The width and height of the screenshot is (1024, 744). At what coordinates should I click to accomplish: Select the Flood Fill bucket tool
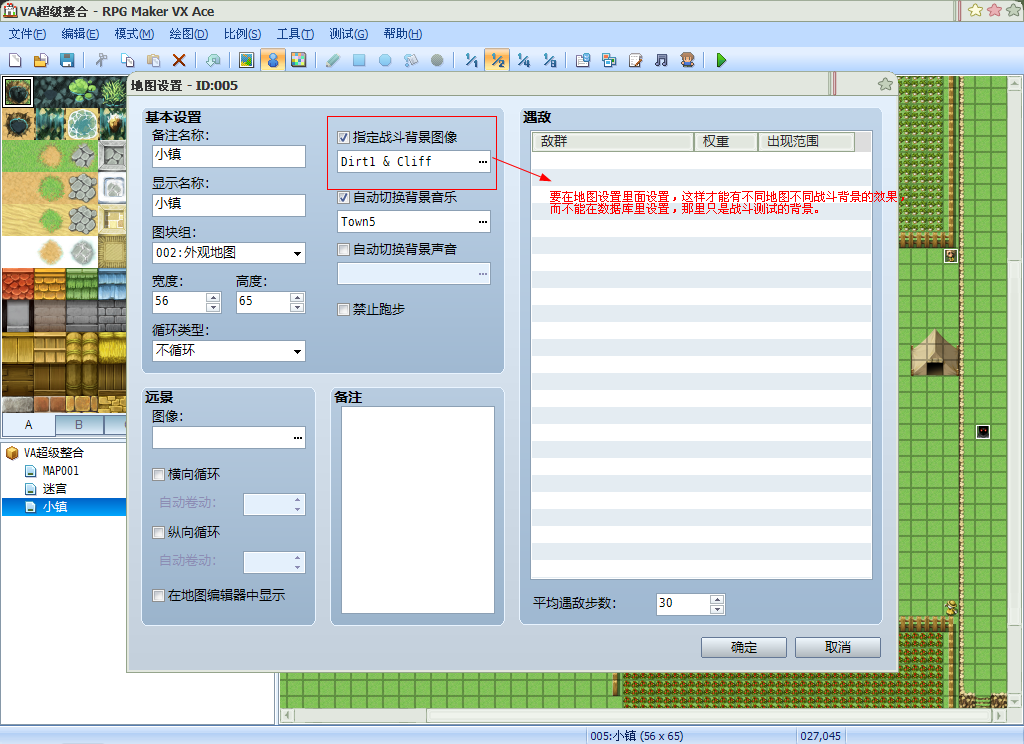(411, 60)
